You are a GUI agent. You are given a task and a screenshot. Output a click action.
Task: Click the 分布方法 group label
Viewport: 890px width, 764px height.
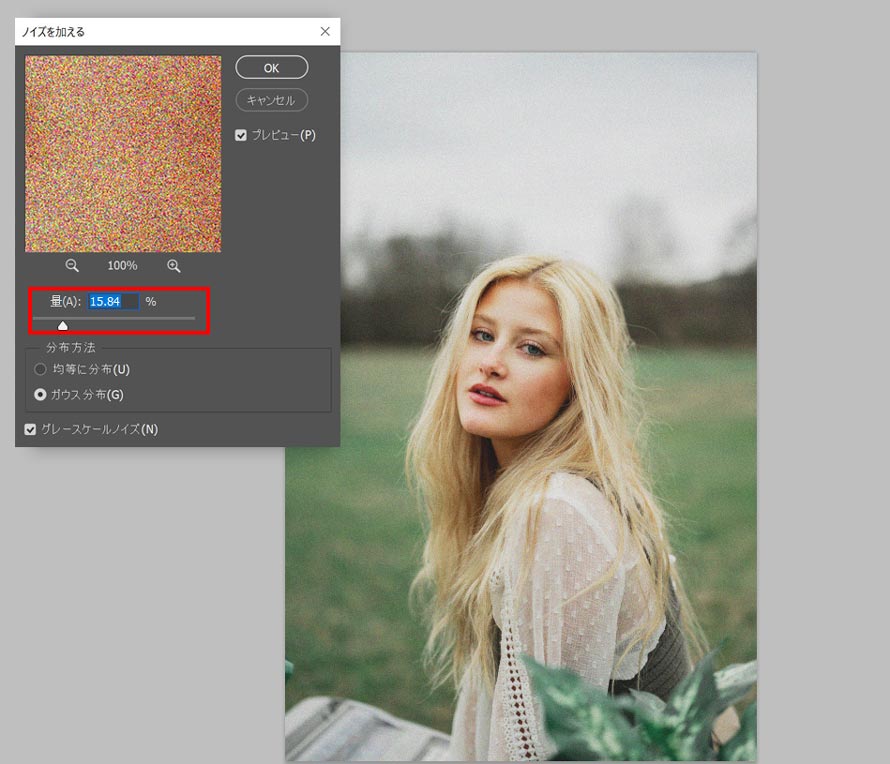[70, 347]
